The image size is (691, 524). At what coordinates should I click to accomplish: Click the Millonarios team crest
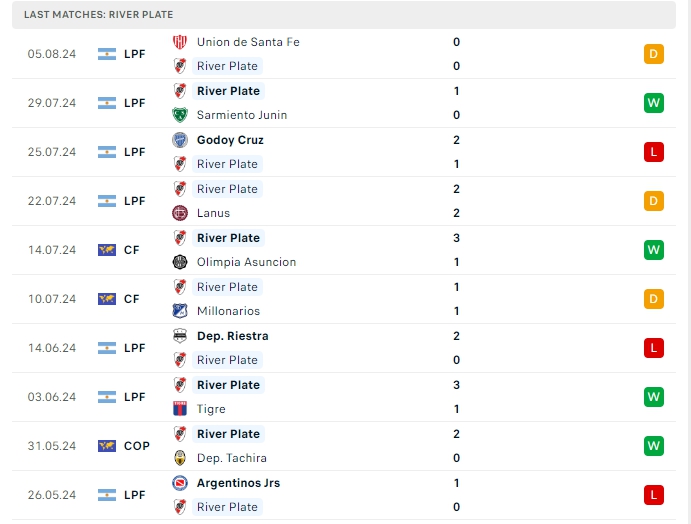click(180, 311)
